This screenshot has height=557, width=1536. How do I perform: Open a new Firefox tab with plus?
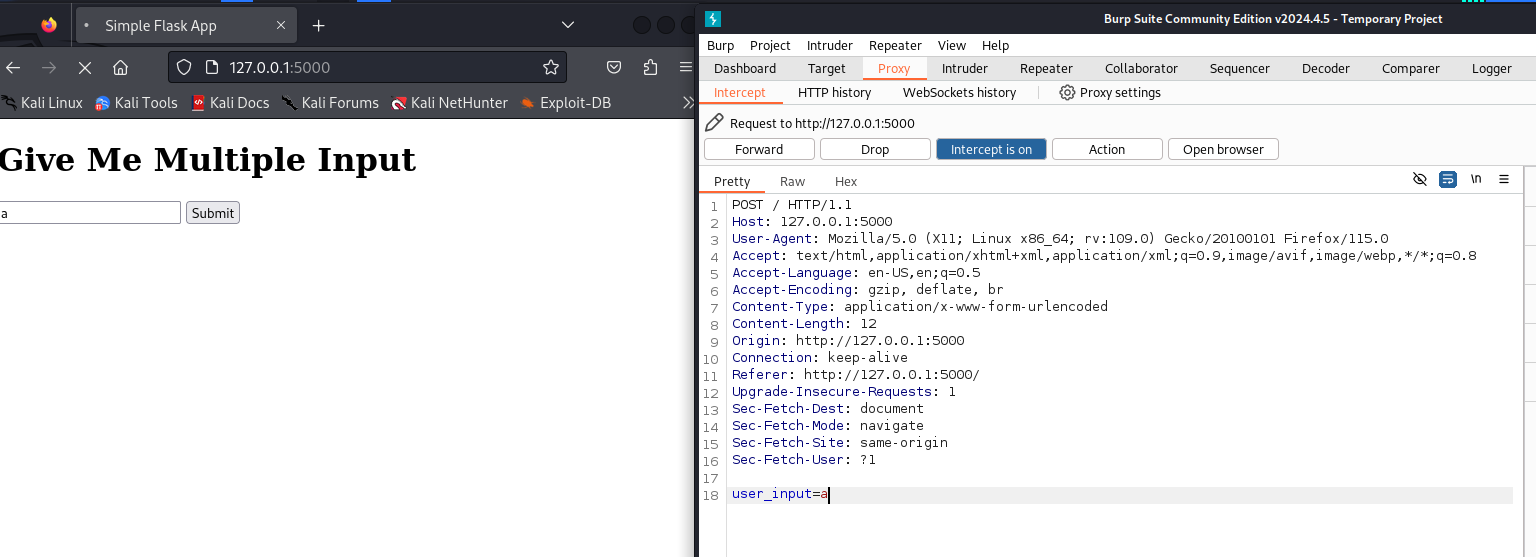tap(318, 25)
